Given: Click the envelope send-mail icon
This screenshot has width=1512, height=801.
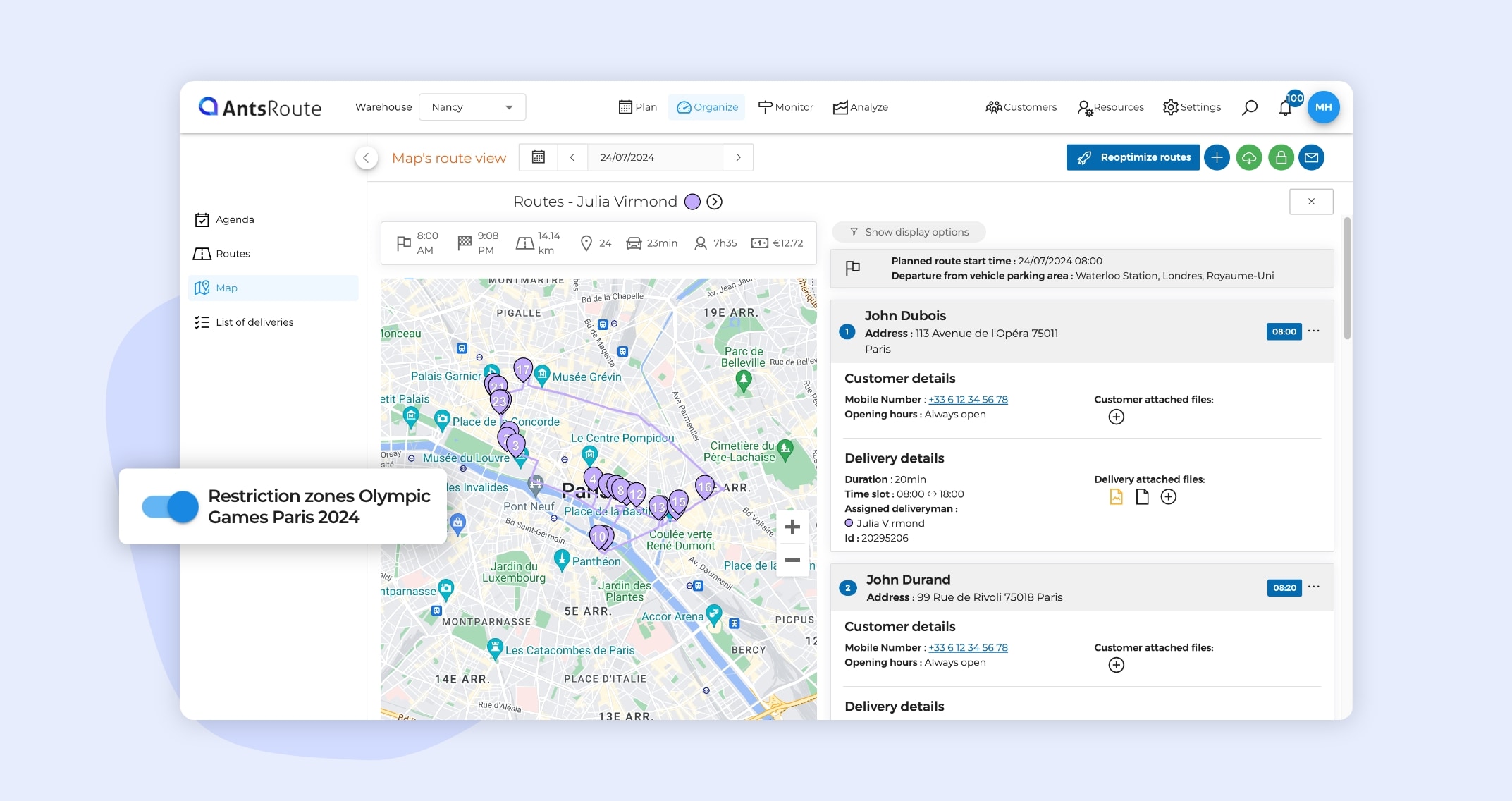Looking at the screenshot, I should pyautogui.click(x=1312, y=157).
